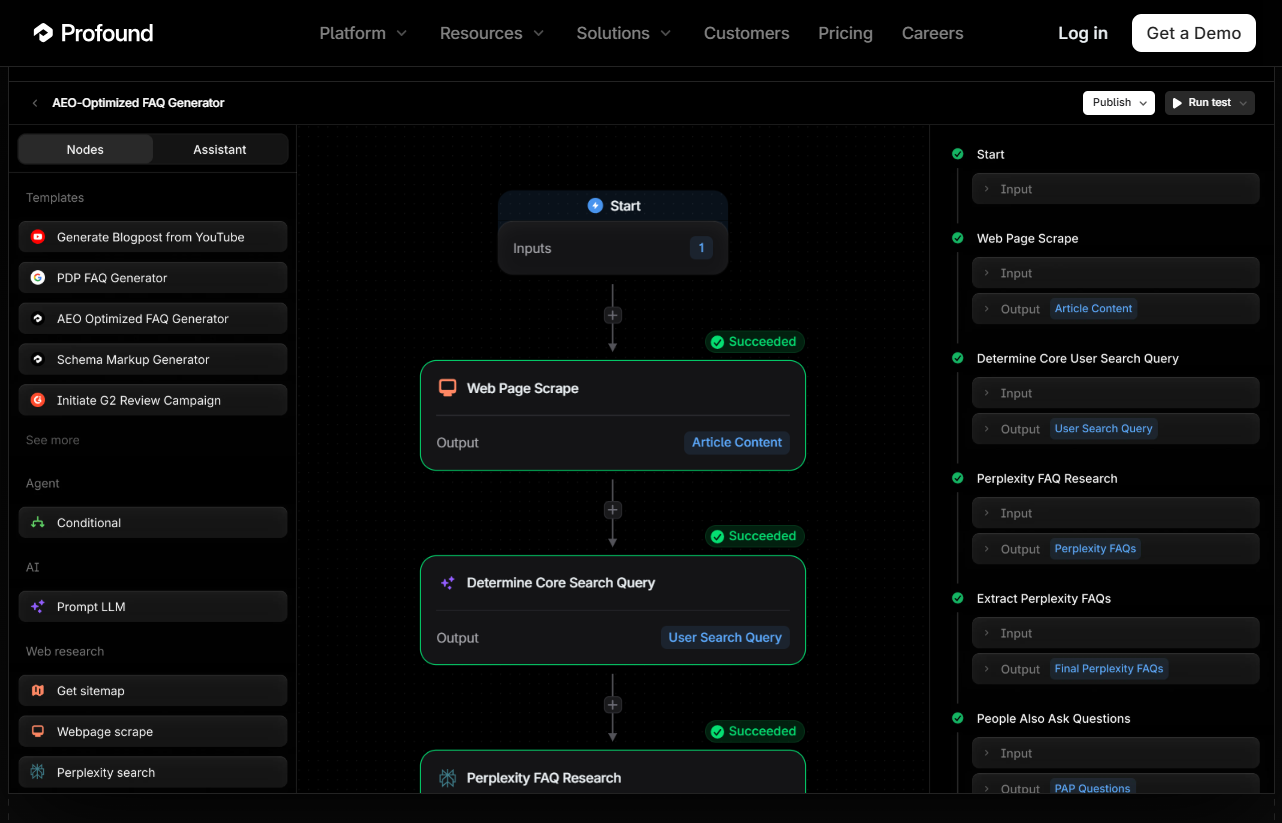1282x823 pixels.
Task: Expand the Input row under Extract Perplexity FAQs
Action: (x=1116, y=633)
